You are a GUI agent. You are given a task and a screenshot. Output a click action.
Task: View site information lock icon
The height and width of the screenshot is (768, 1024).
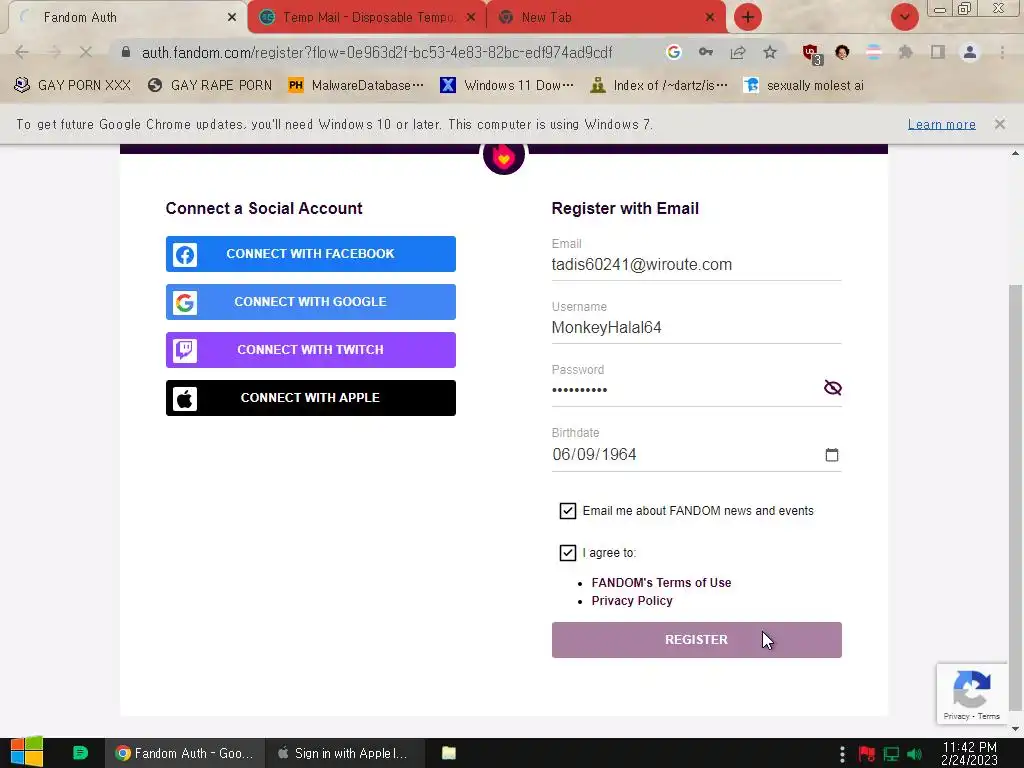pos(126,52)
